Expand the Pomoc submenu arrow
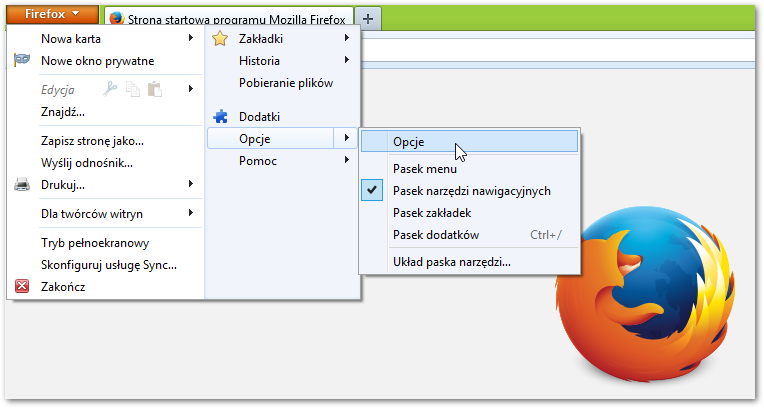This screenshot has height=408, width=764. pyautogui.click(x=347, y=160)
